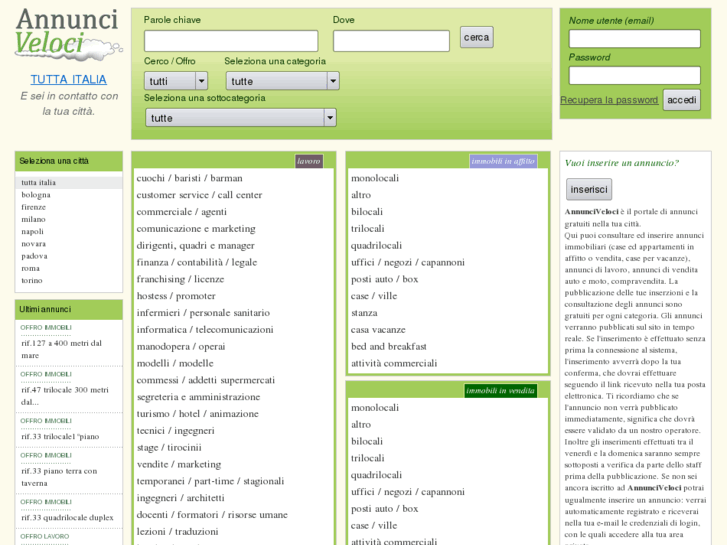
Task: Click the Annunci Veloci logo
Action: coord(69,35)
